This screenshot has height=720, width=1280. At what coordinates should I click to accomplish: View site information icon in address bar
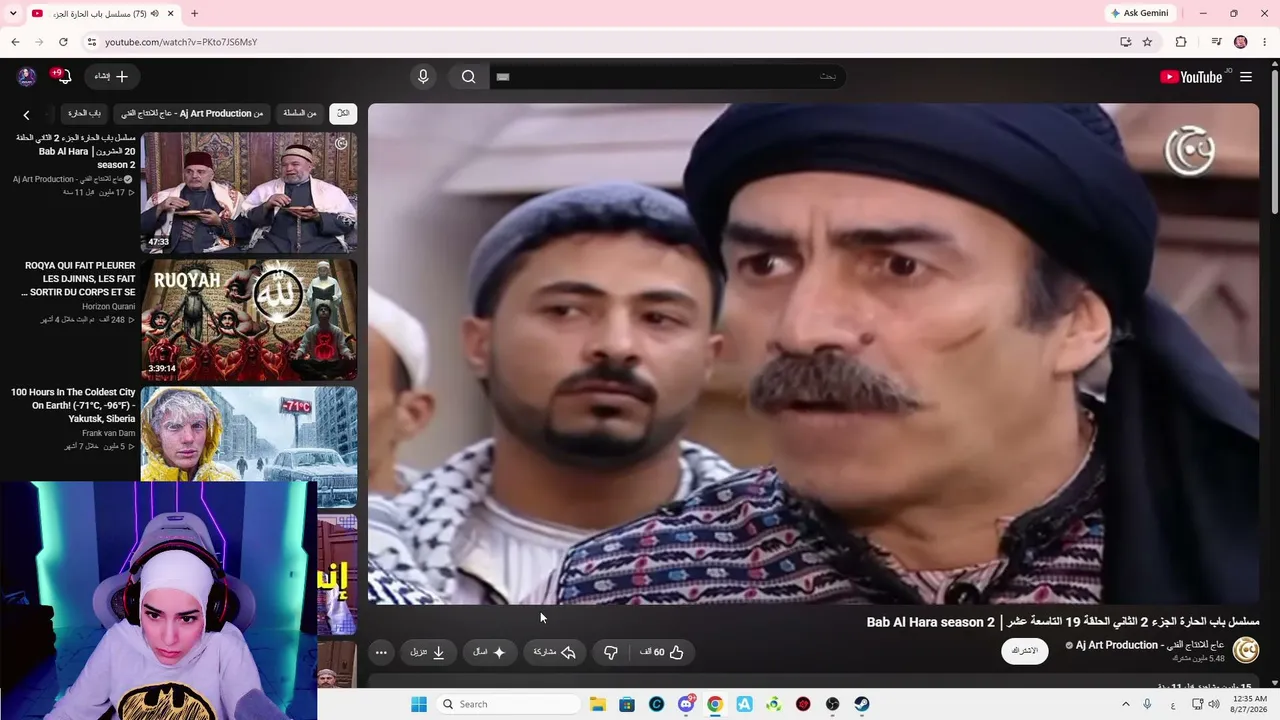coord(91,42)
